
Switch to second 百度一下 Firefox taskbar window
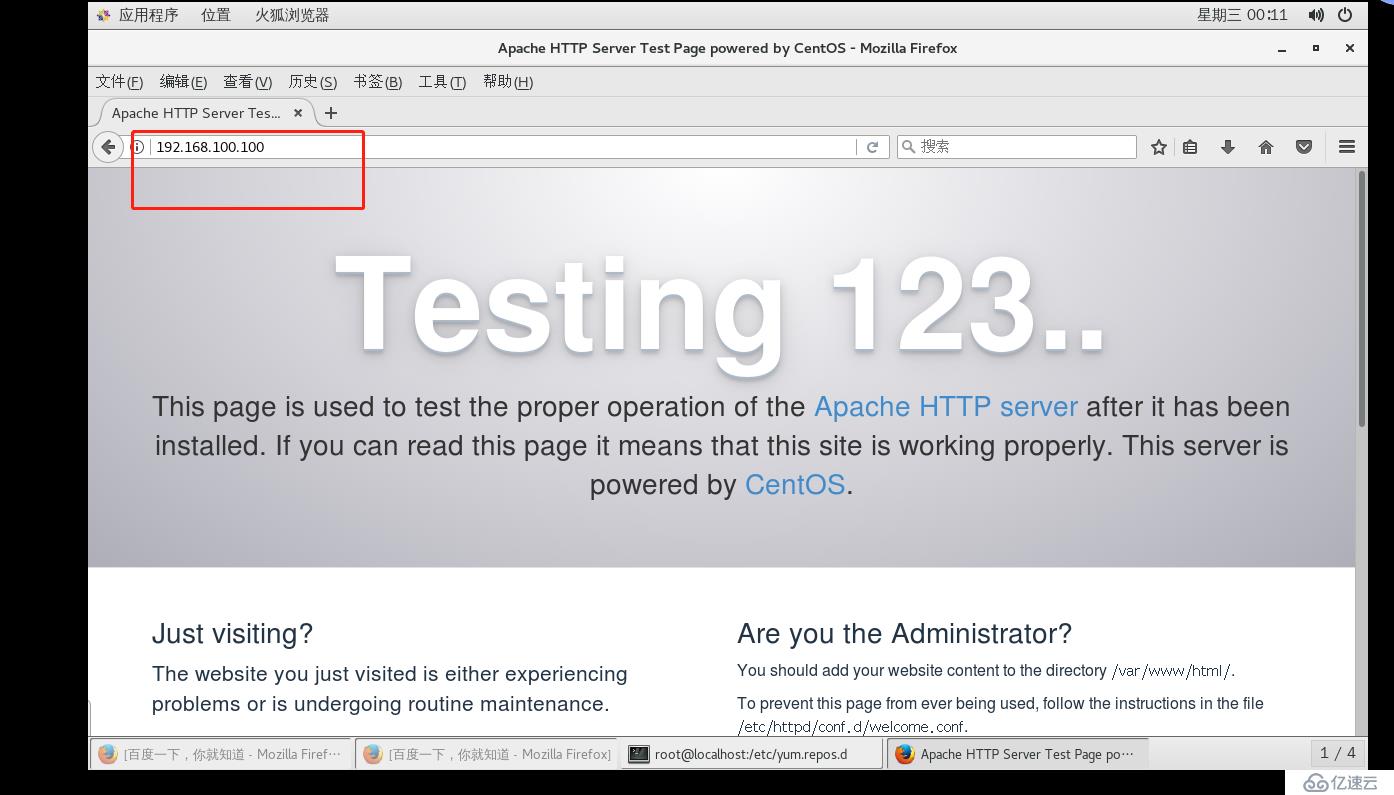487,754
